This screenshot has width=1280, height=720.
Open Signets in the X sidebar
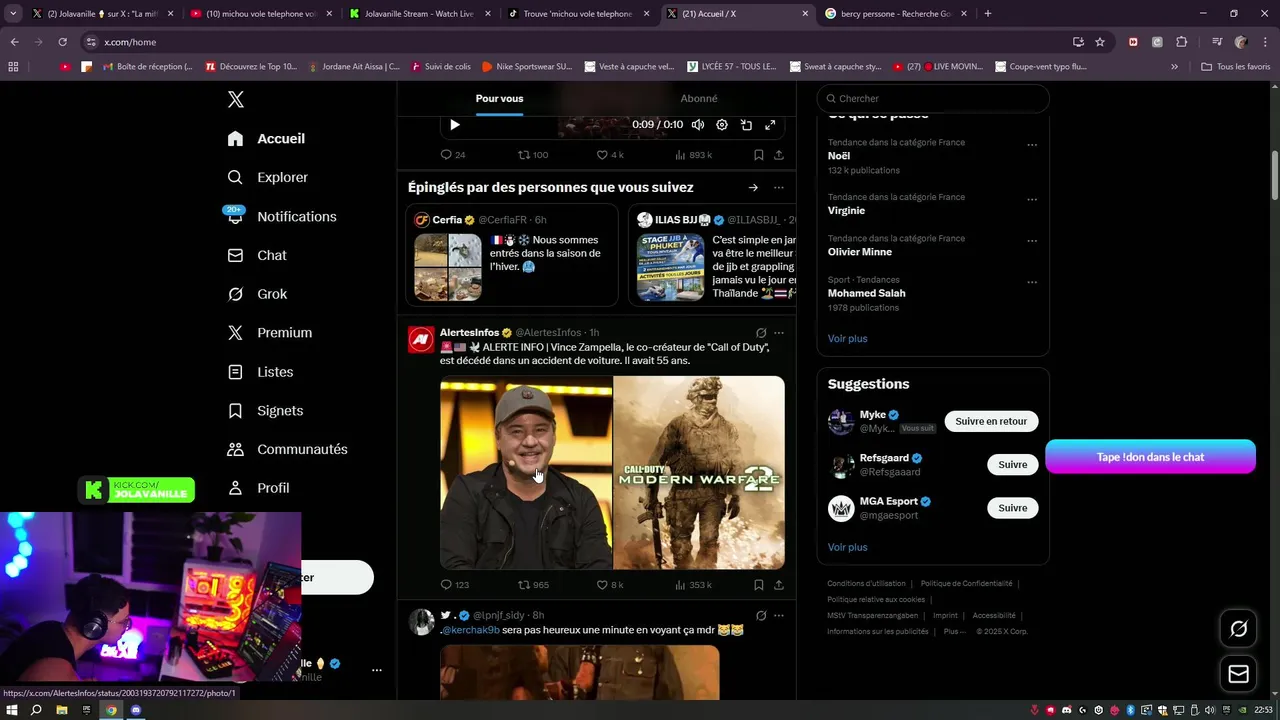265,410
